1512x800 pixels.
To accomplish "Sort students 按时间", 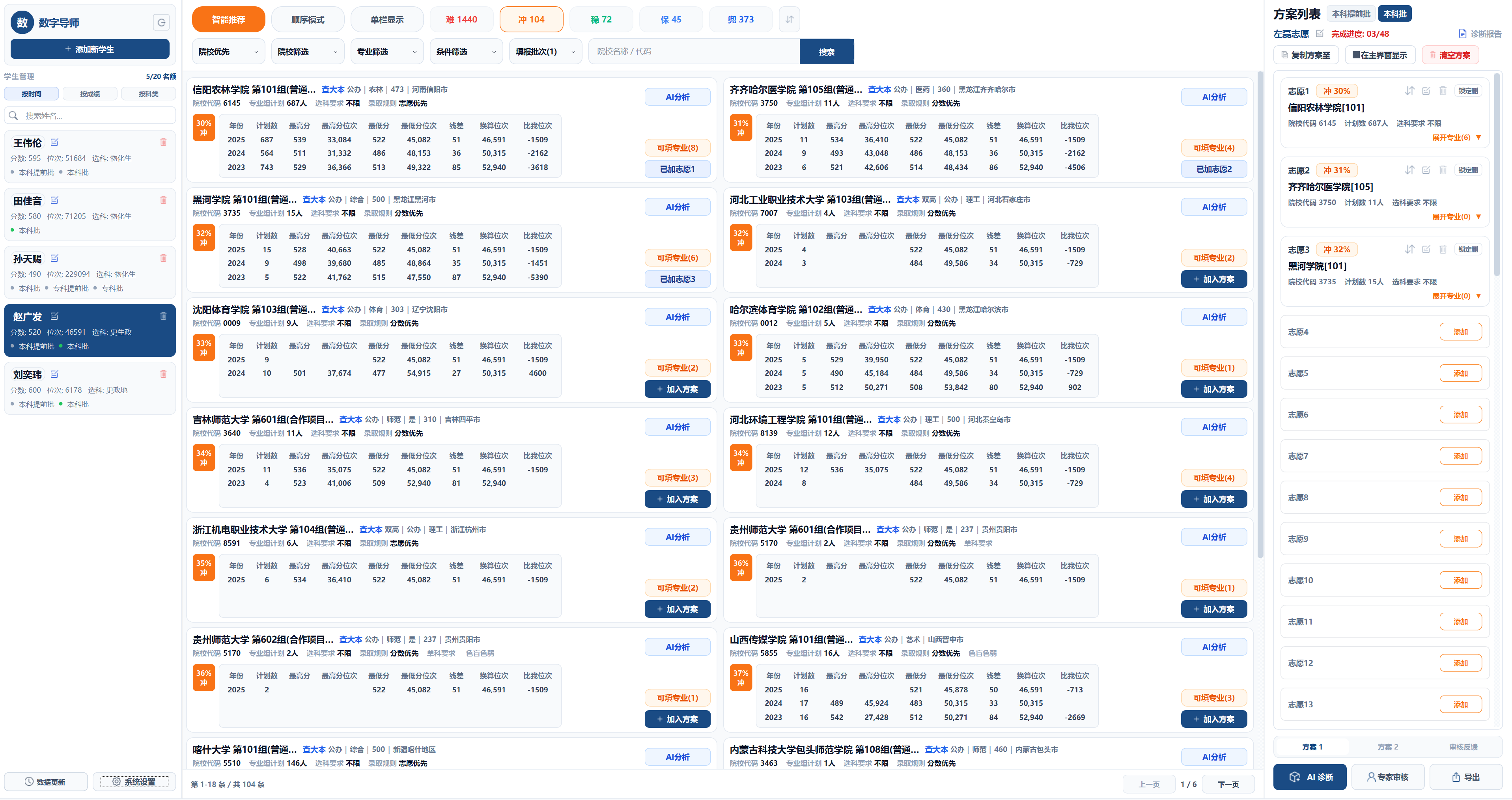I will coord(31,94).
